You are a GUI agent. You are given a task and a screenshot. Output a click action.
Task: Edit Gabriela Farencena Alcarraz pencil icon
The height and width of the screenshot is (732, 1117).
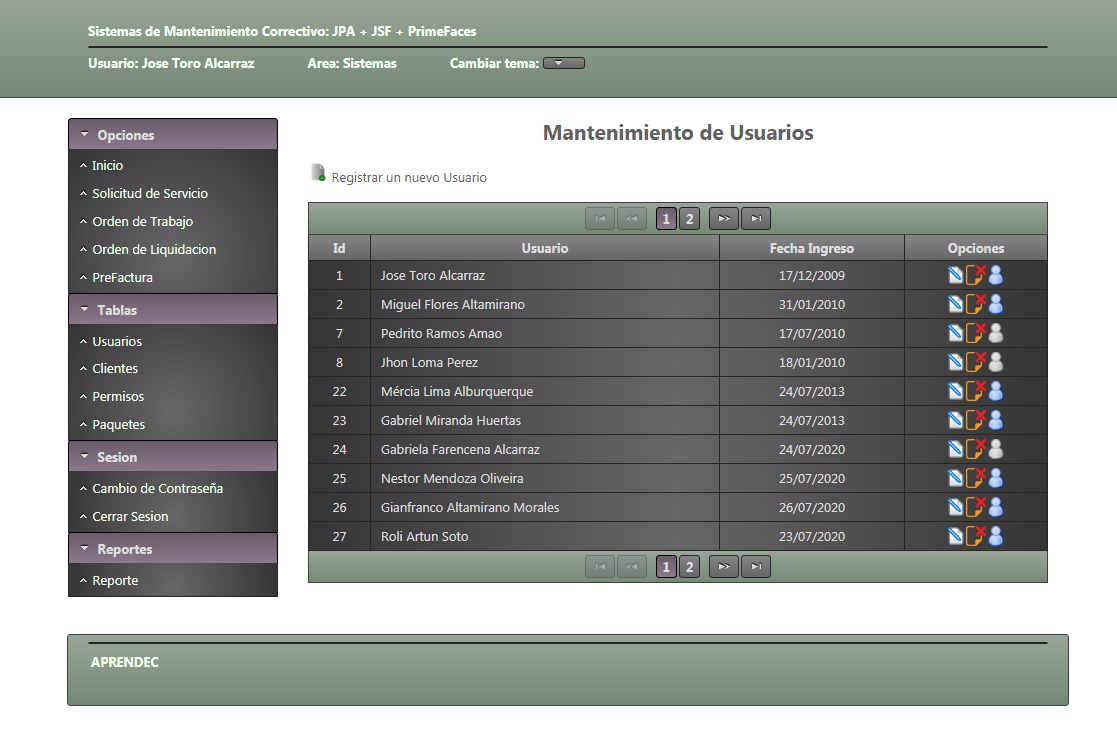point(955,449)
